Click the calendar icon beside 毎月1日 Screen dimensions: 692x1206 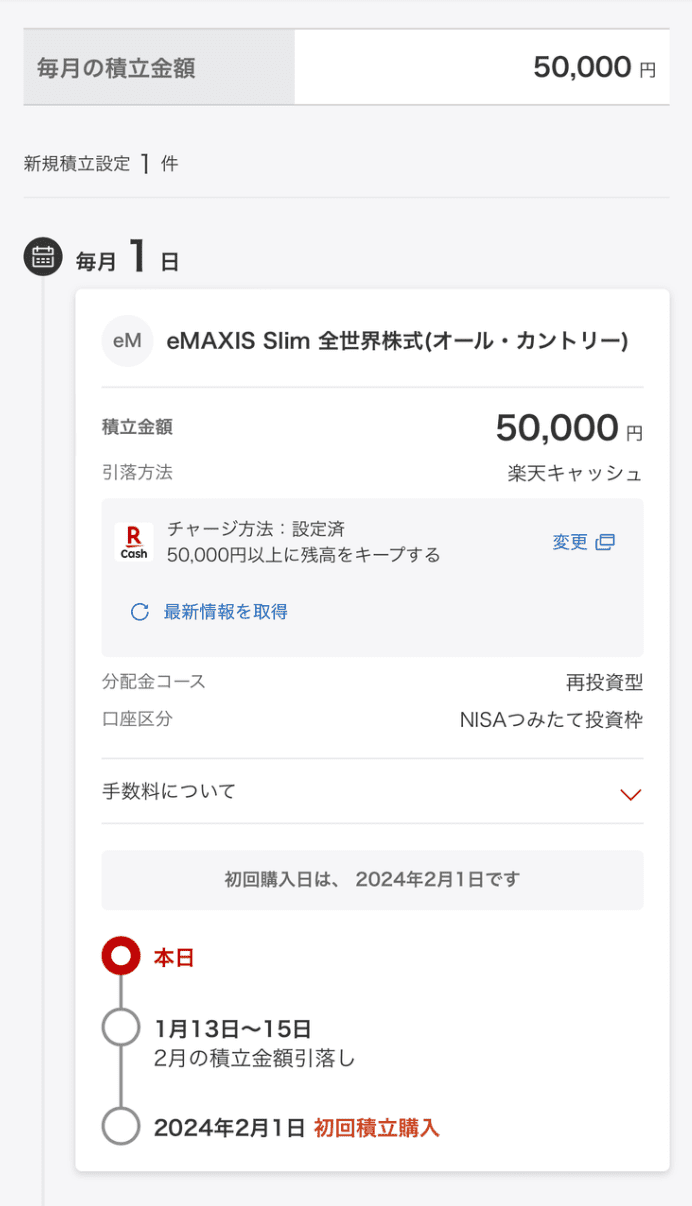41,257
